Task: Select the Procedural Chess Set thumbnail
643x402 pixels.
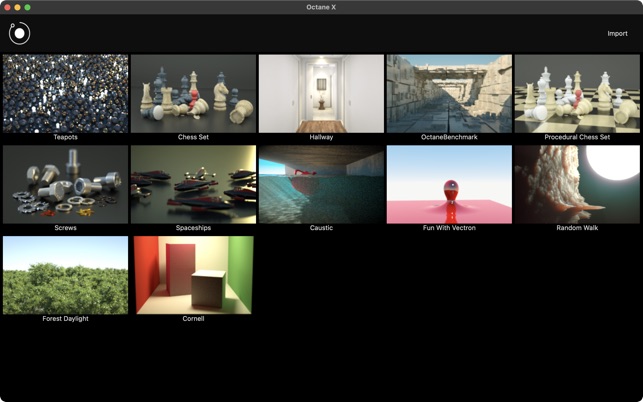Action: click(x=577, y=94)
